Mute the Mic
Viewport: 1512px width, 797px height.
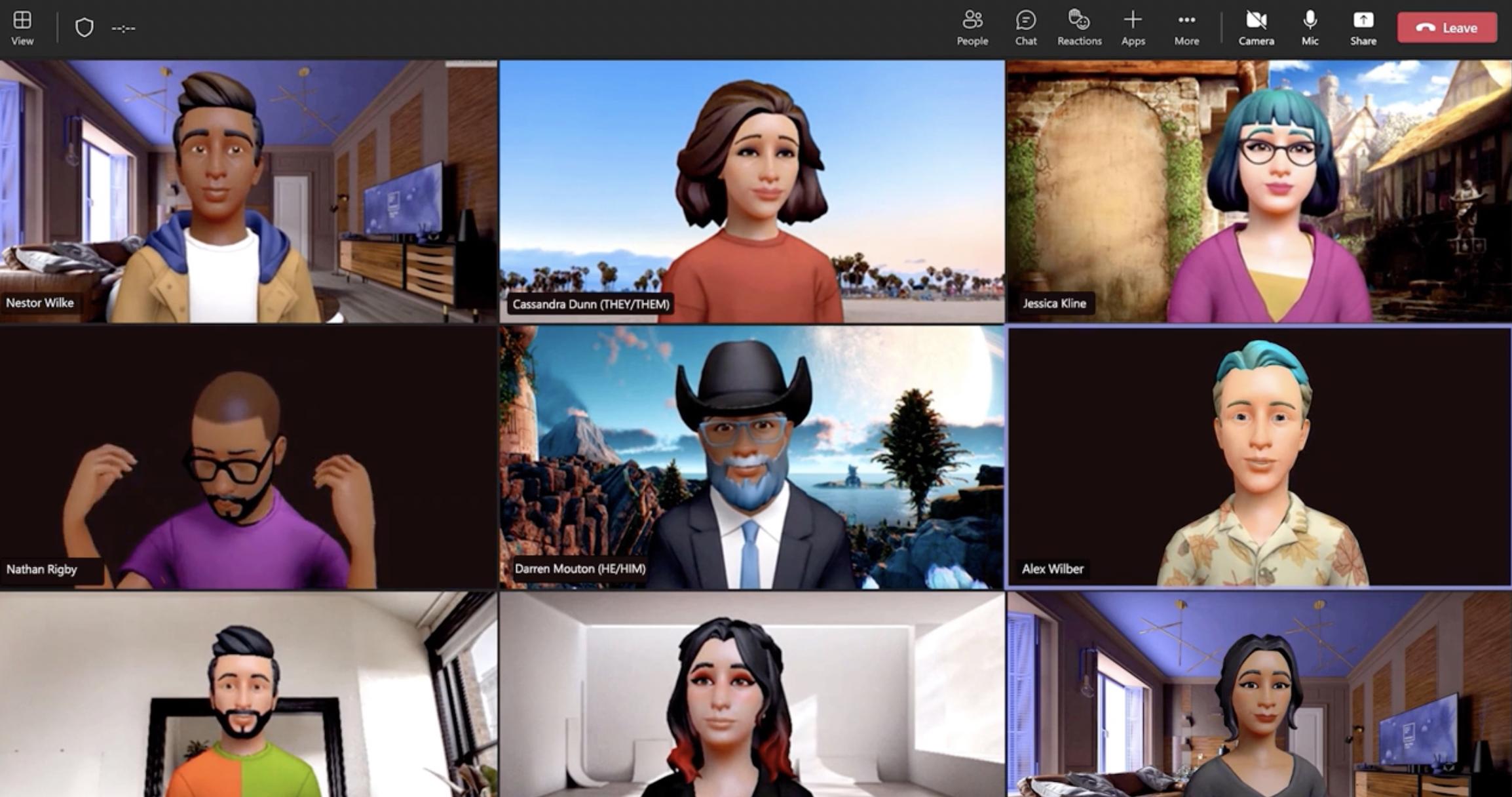click(x=1310, y=28)
